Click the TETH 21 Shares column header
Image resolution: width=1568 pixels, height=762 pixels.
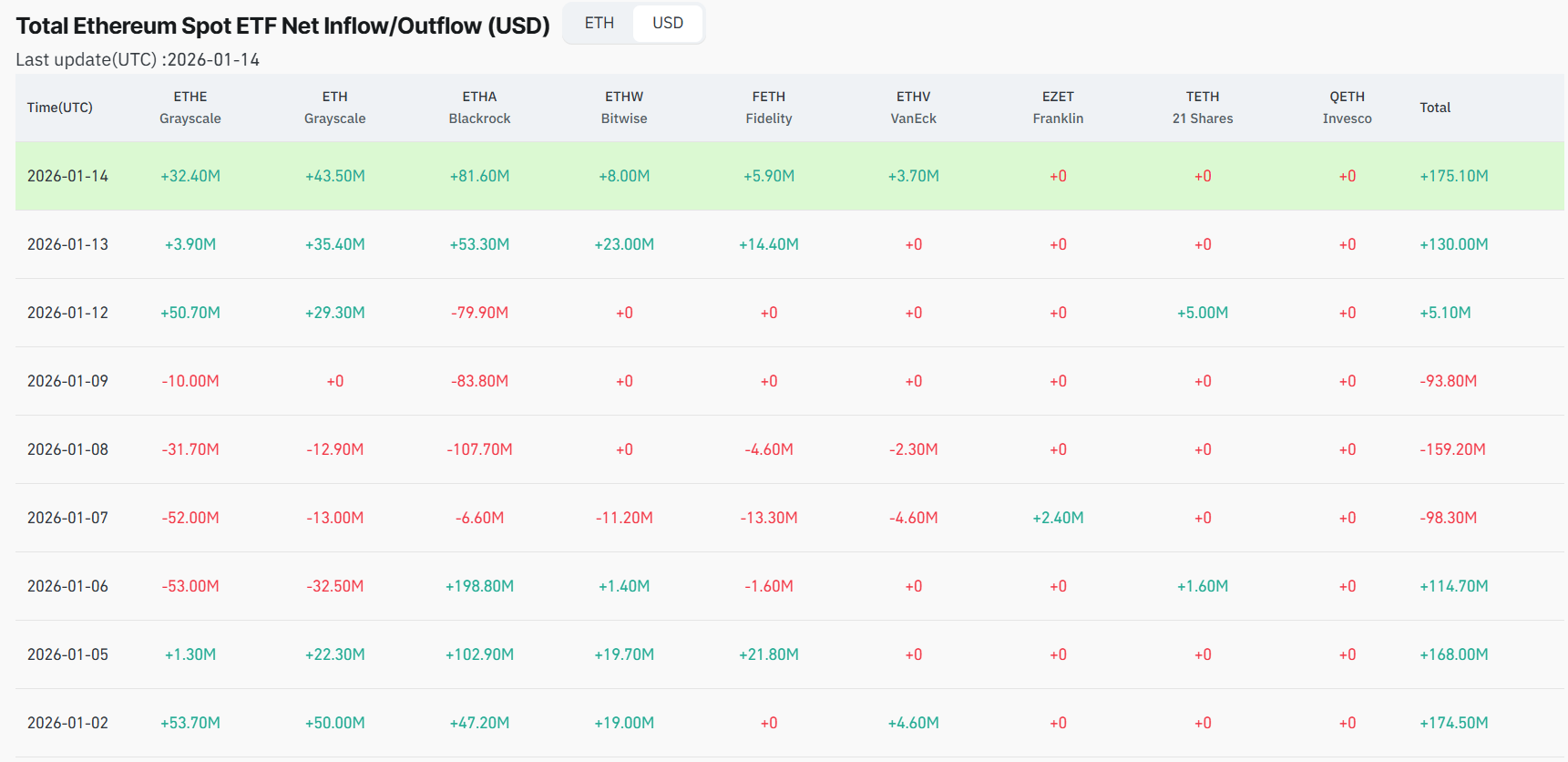[1202, 108]
